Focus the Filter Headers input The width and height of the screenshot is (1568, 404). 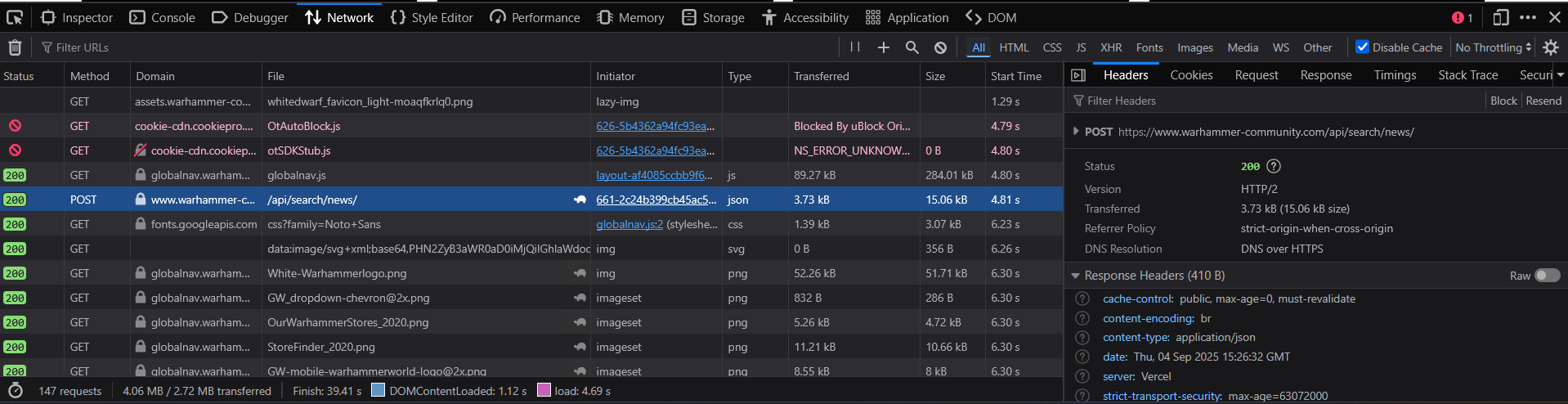[1275, 101]
